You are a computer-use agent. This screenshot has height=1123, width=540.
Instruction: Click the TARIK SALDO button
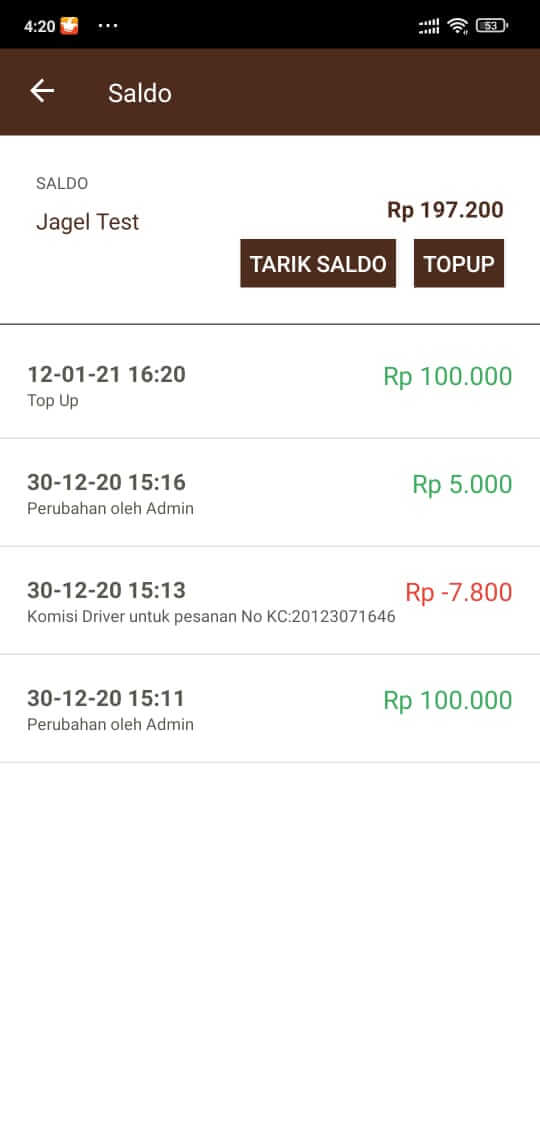(318, 264)
